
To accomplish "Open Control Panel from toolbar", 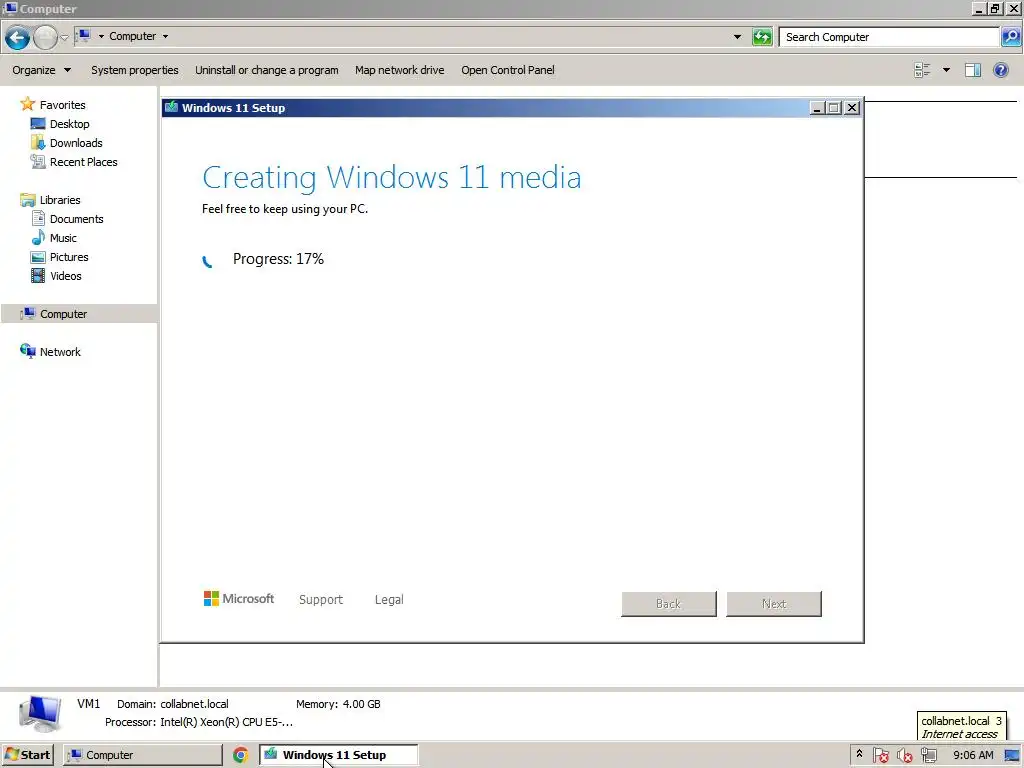I will tap(507, 70).
